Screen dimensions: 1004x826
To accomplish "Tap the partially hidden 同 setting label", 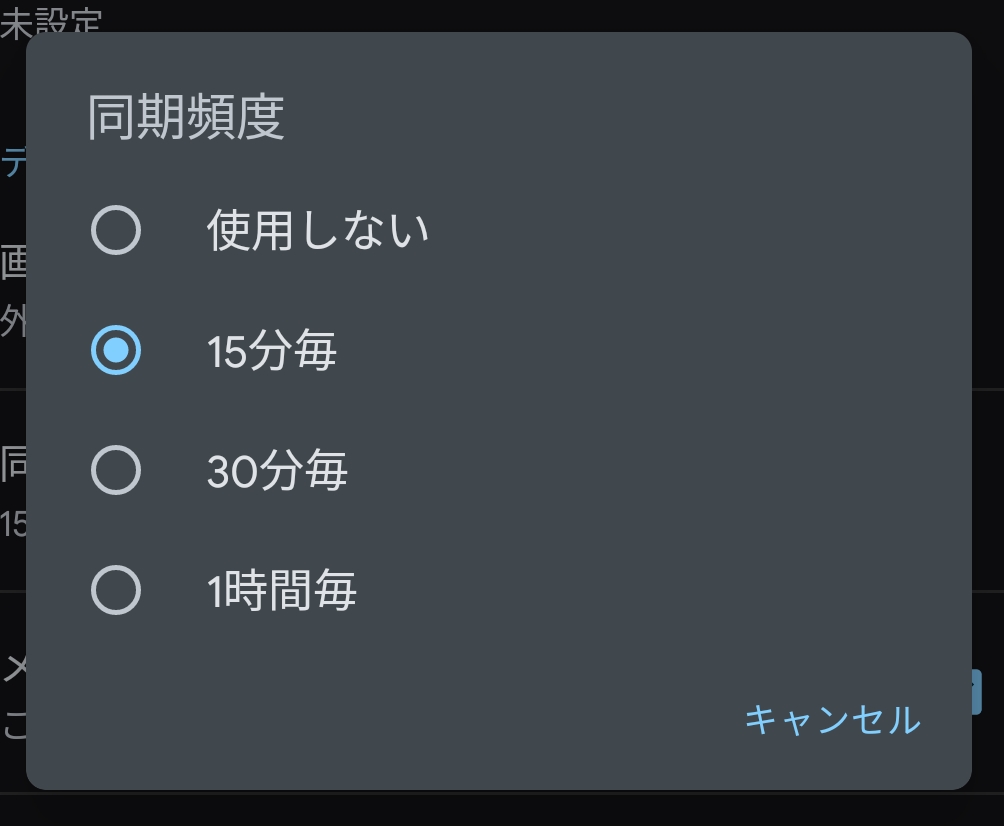I will (12, 465).
